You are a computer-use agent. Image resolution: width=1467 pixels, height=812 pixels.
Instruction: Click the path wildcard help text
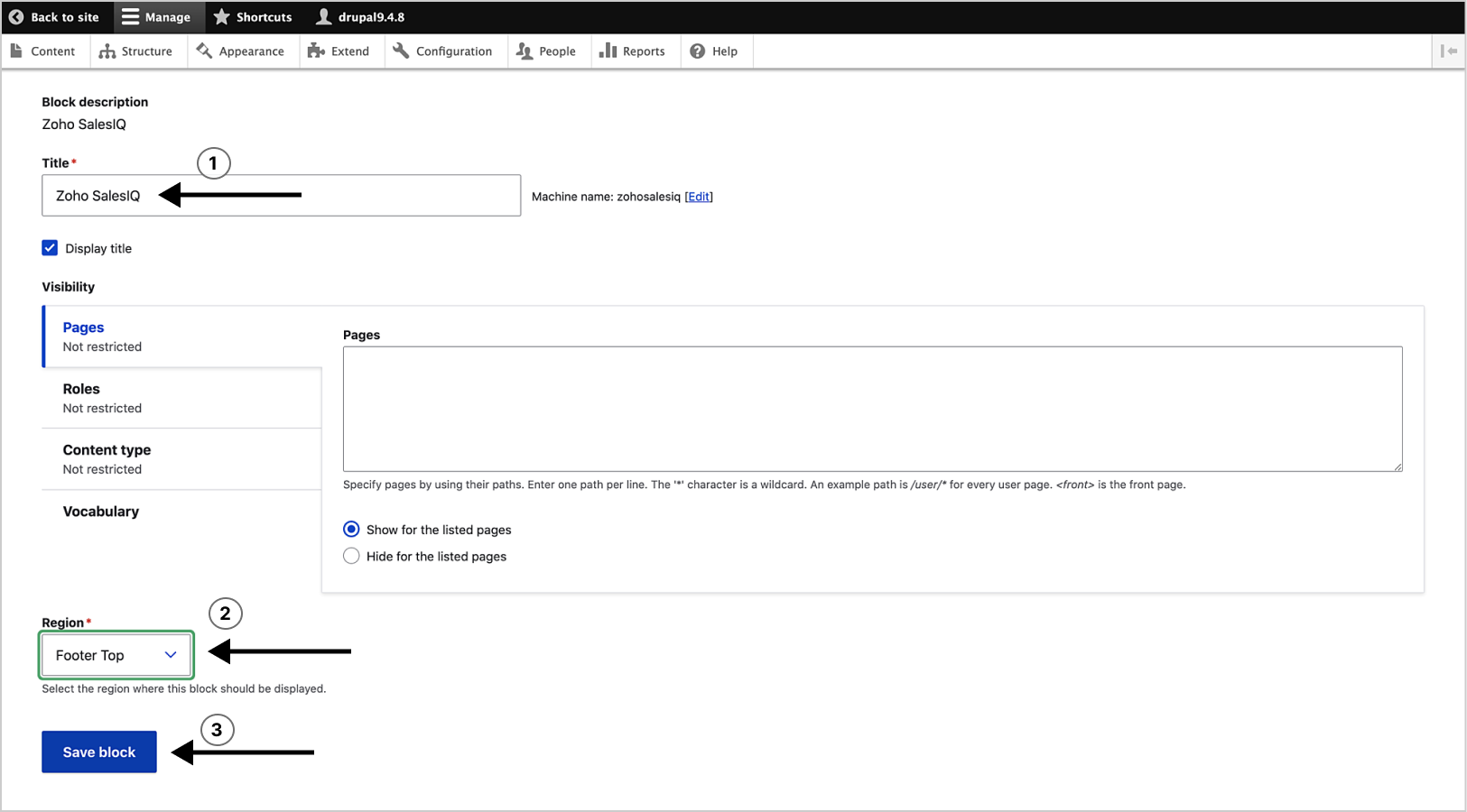765,484
